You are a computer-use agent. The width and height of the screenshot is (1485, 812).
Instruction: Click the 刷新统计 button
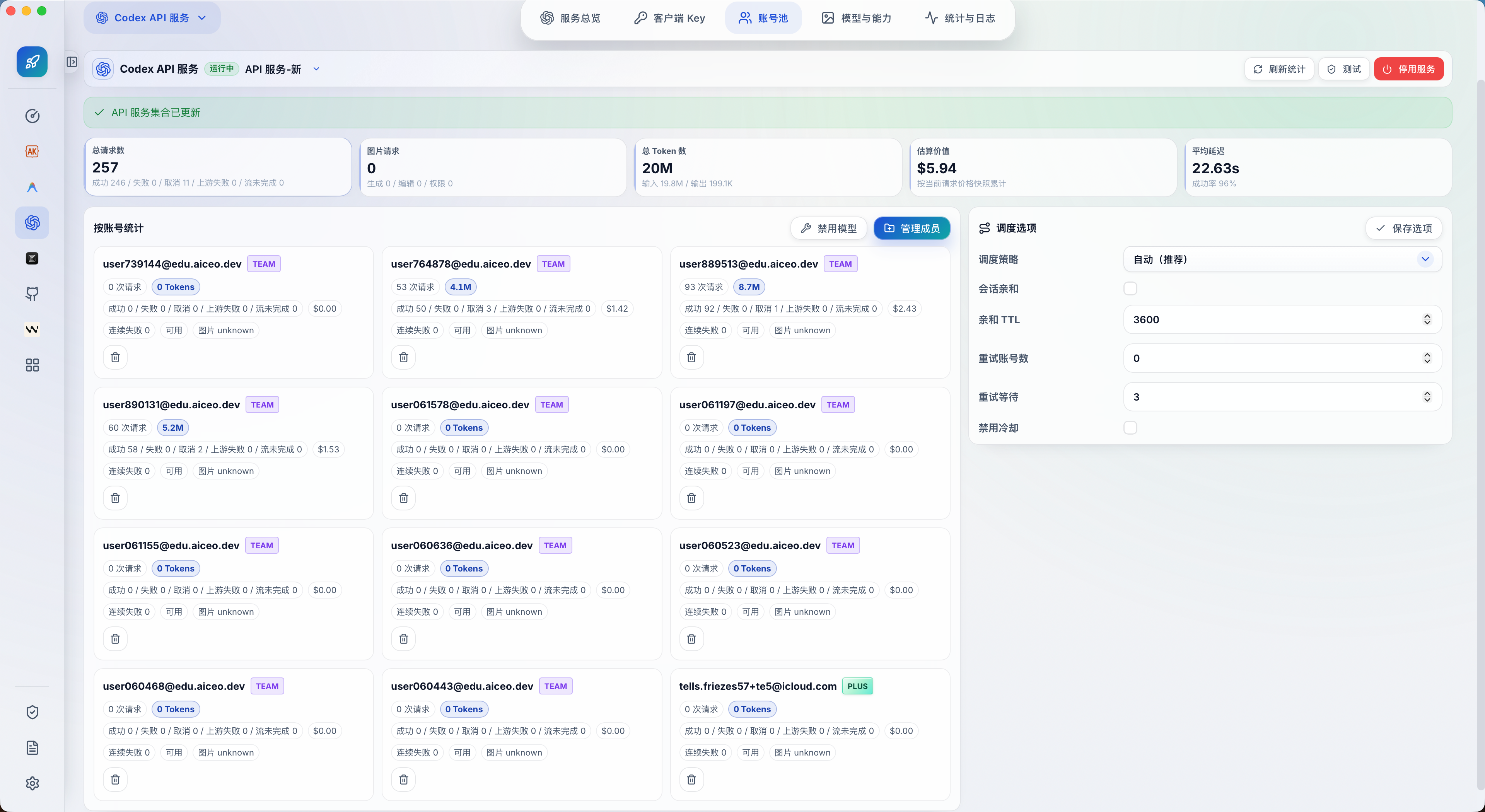click(1278, 69)
